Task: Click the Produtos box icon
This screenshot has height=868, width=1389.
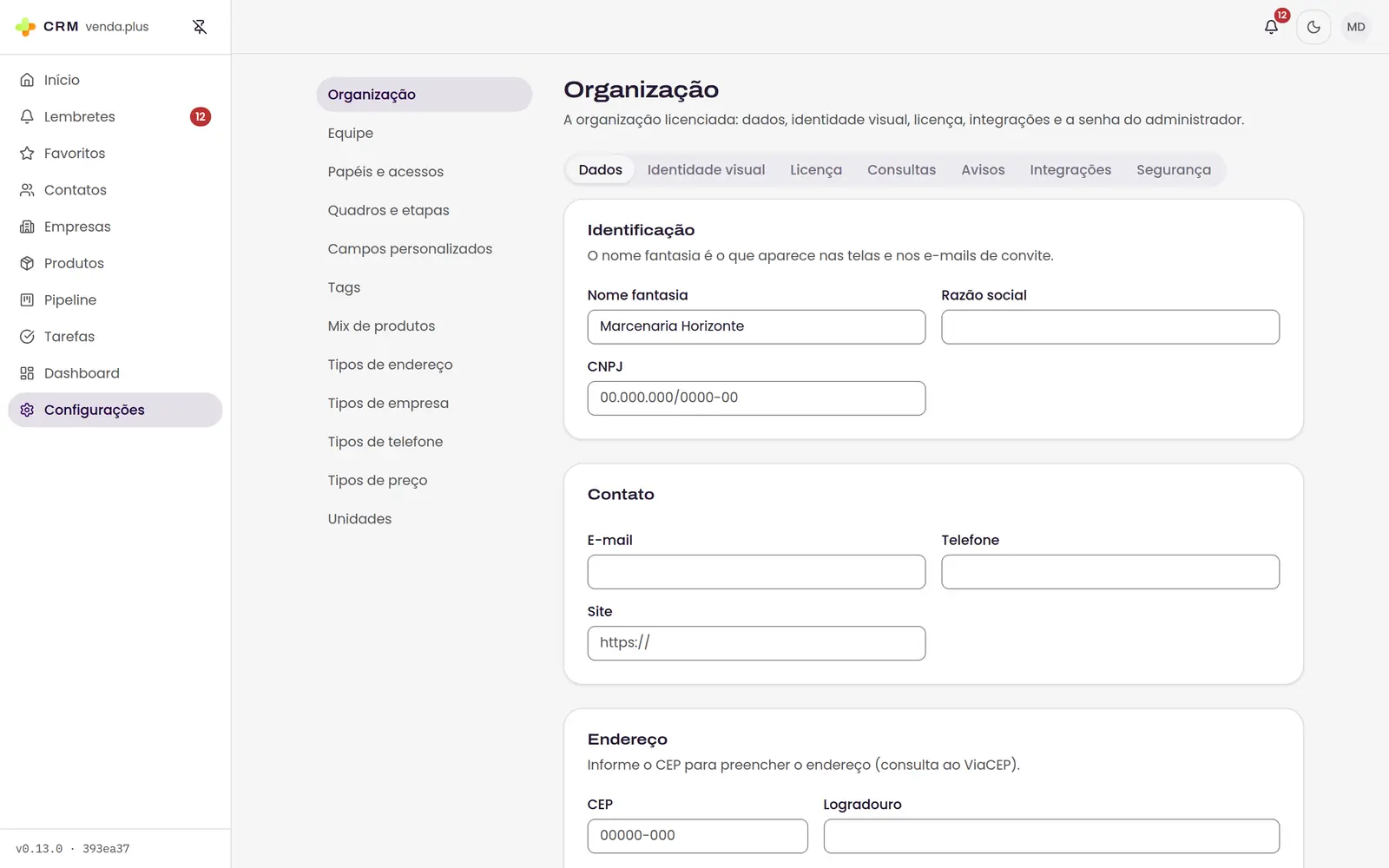Action: tap(27, 263)
